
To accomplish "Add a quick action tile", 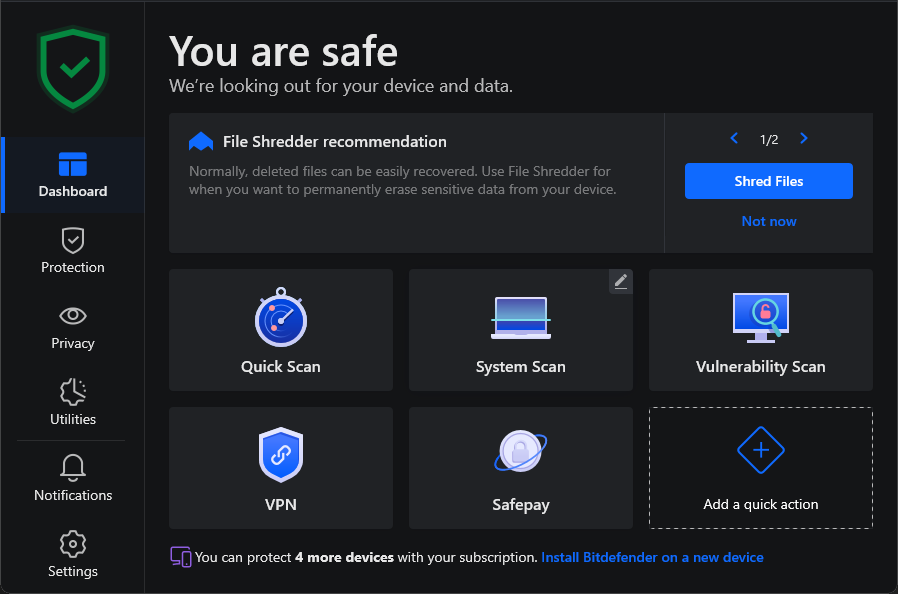I will [x=761, y=468].
